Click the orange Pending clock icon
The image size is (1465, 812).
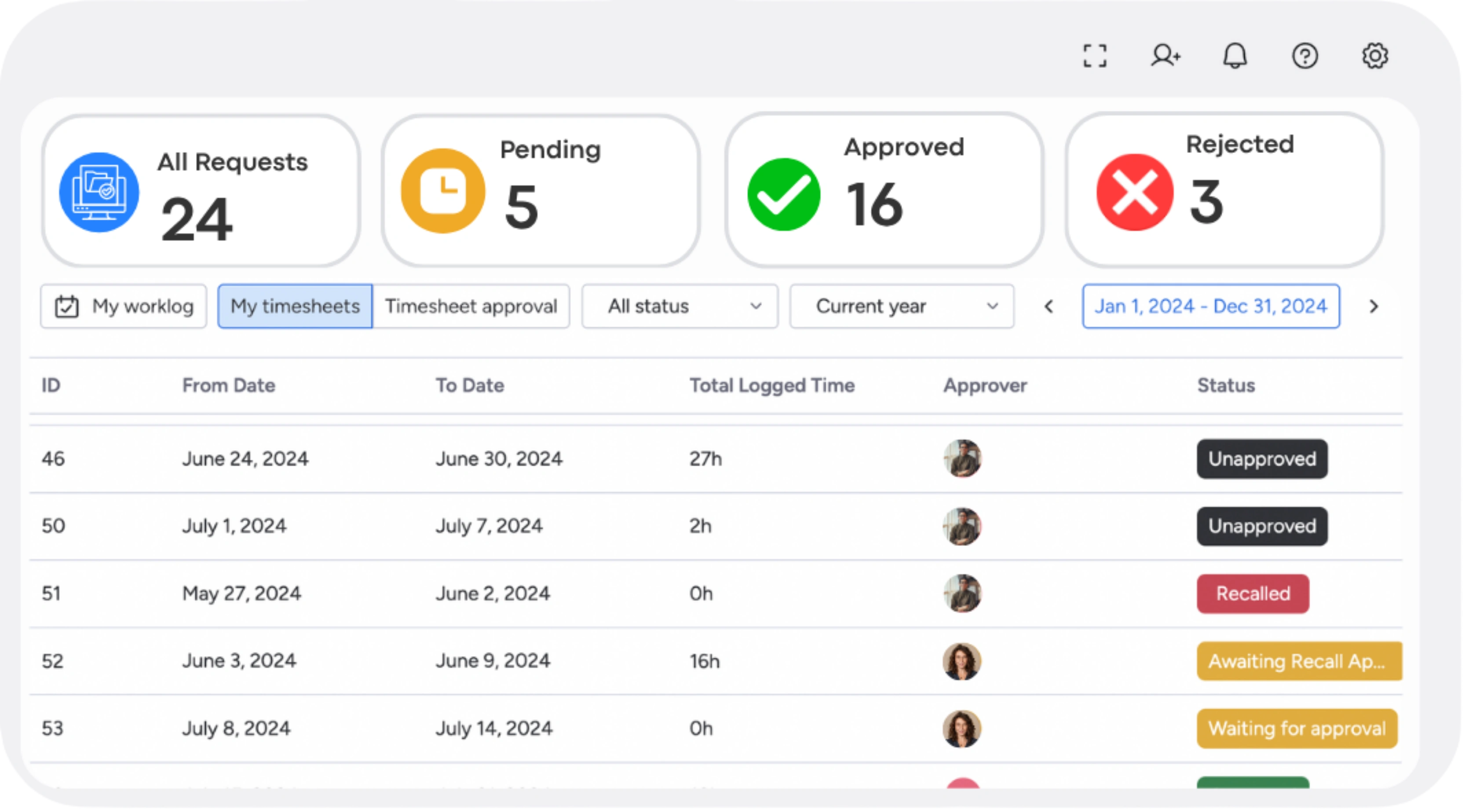443,191
